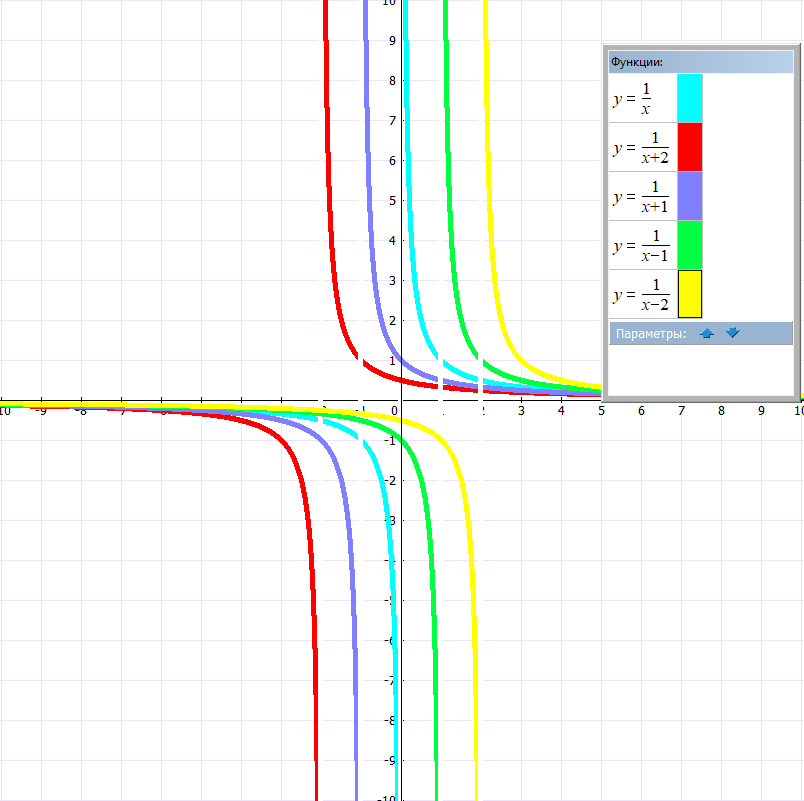The height and width of the screenshot is (801, 804).
Task: Select the y=1/(x+2) formula entry
Action: click(x=640, y=147)
